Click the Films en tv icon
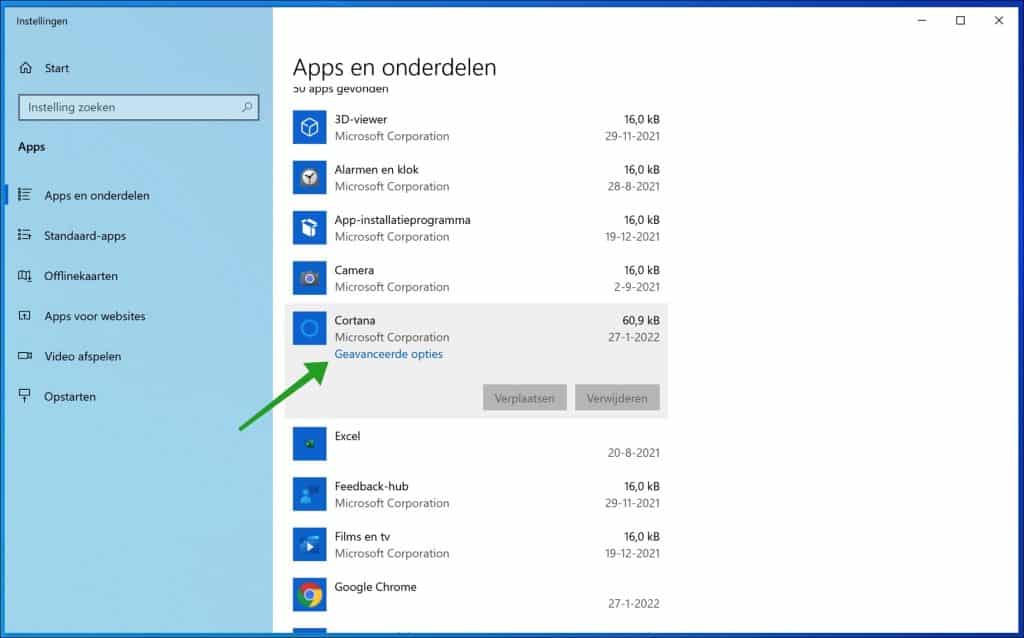The height and width of the screenshot is (638, 1024). tap(310, 544)
